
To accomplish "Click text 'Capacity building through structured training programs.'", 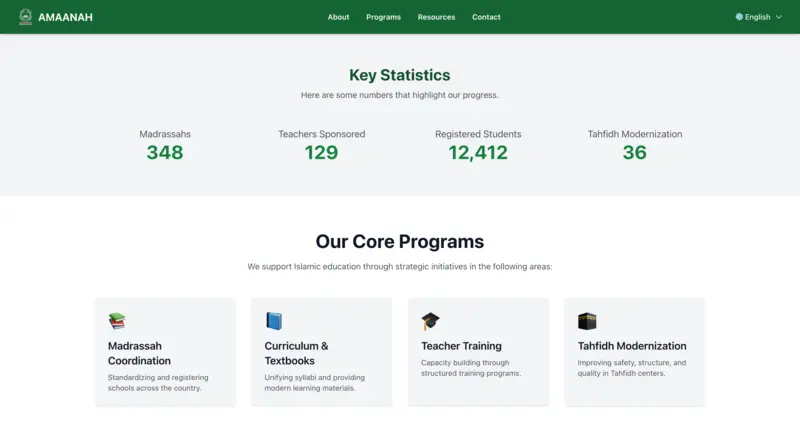I will pos(471,368).
